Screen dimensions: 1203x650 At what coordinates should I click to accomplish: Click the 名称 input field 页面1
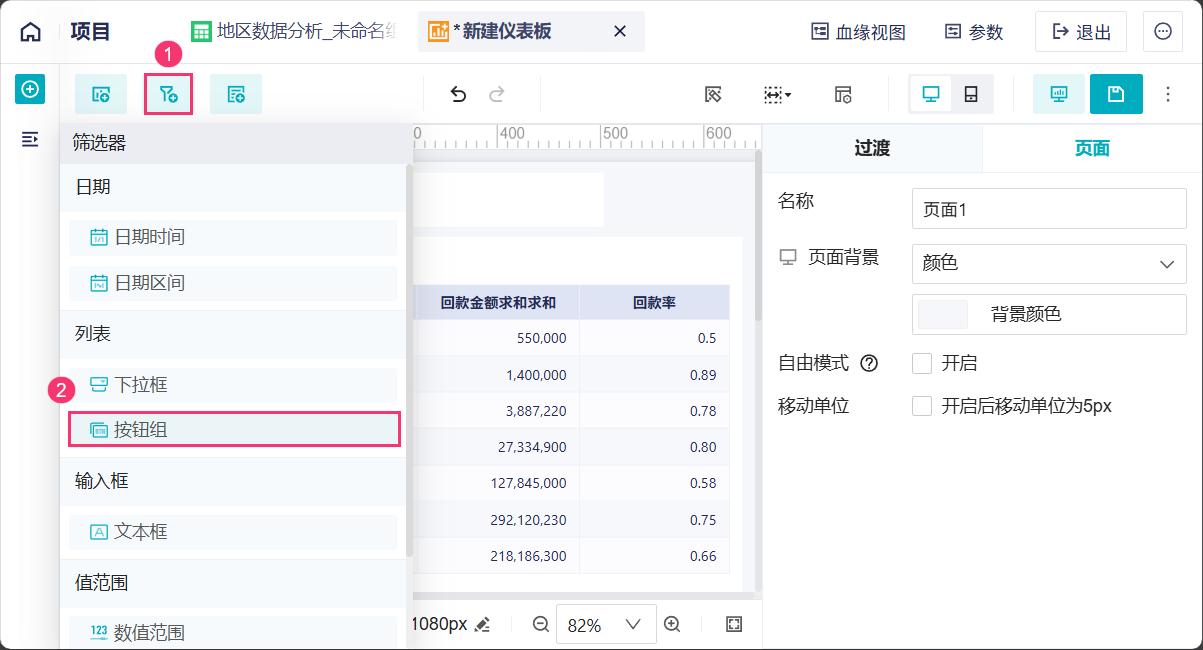[x=1049, y=210]
